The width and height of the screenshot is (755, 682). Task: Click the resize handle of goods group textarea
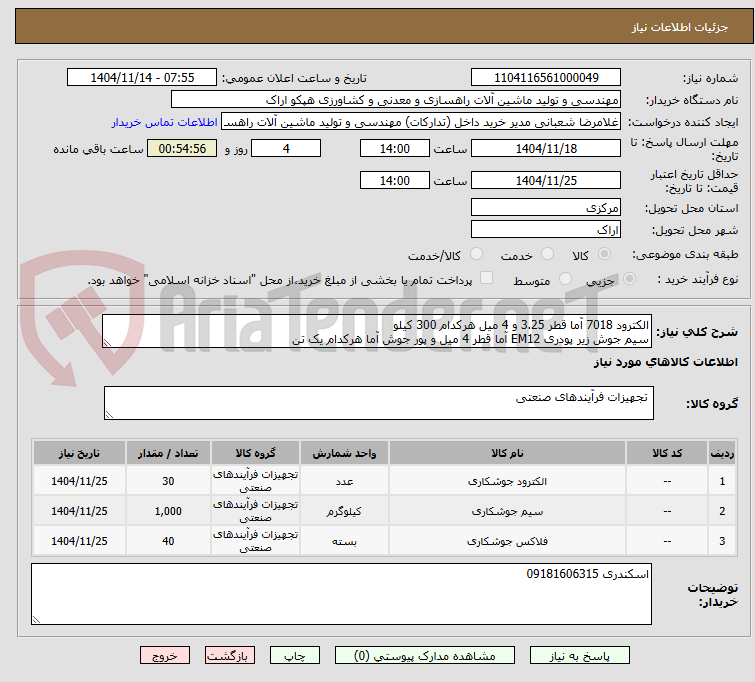tap(109, 415)
